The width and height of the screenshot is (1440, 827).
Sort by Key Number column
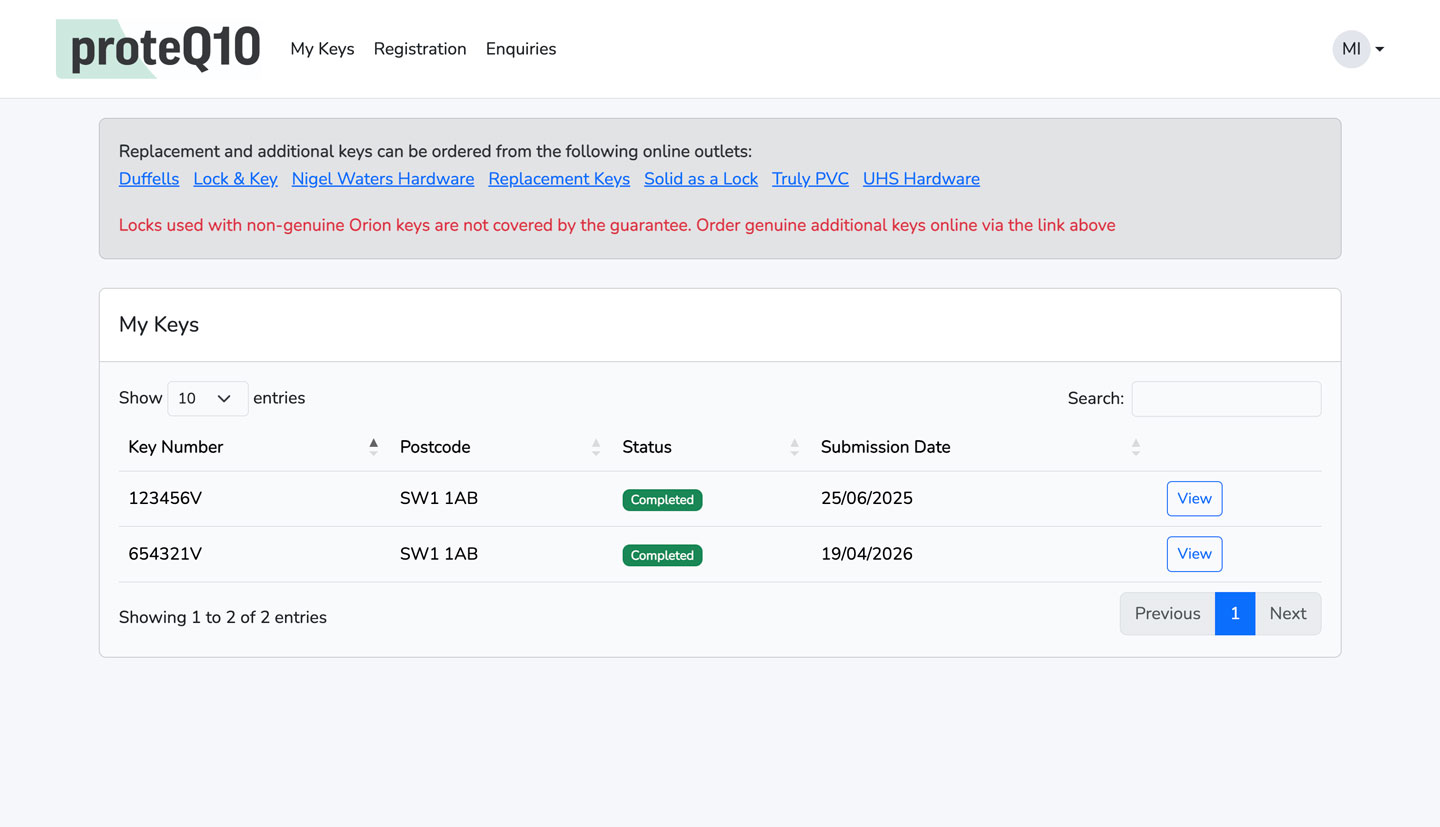254,447
